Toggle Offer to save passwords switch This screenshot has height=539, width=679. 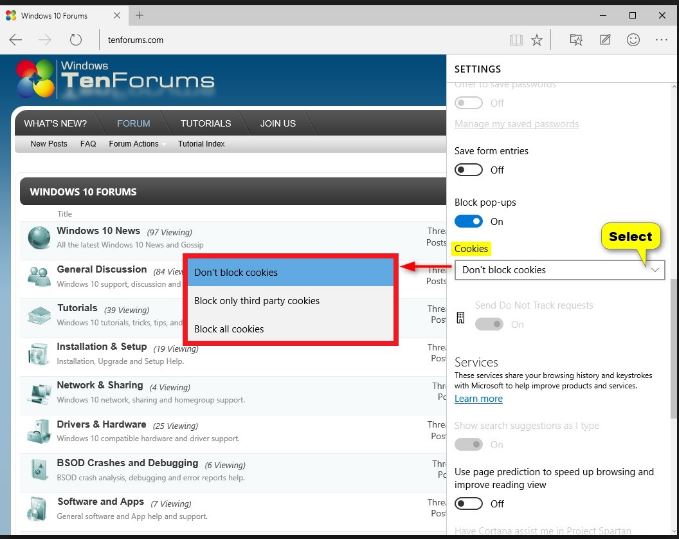point(469,103)
